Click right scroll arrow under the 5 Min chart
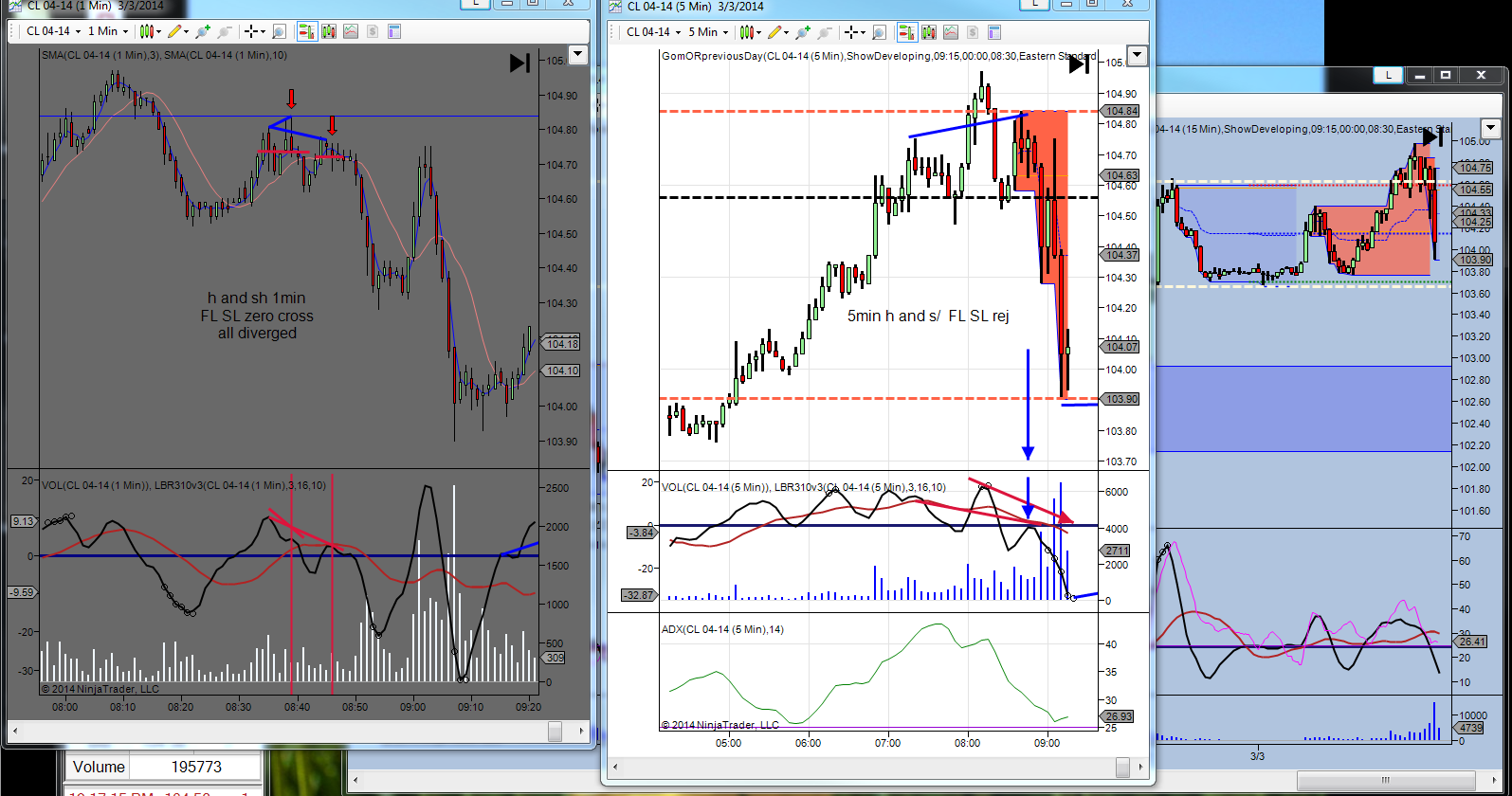The image size is (1512, 796). (1140, 767)
